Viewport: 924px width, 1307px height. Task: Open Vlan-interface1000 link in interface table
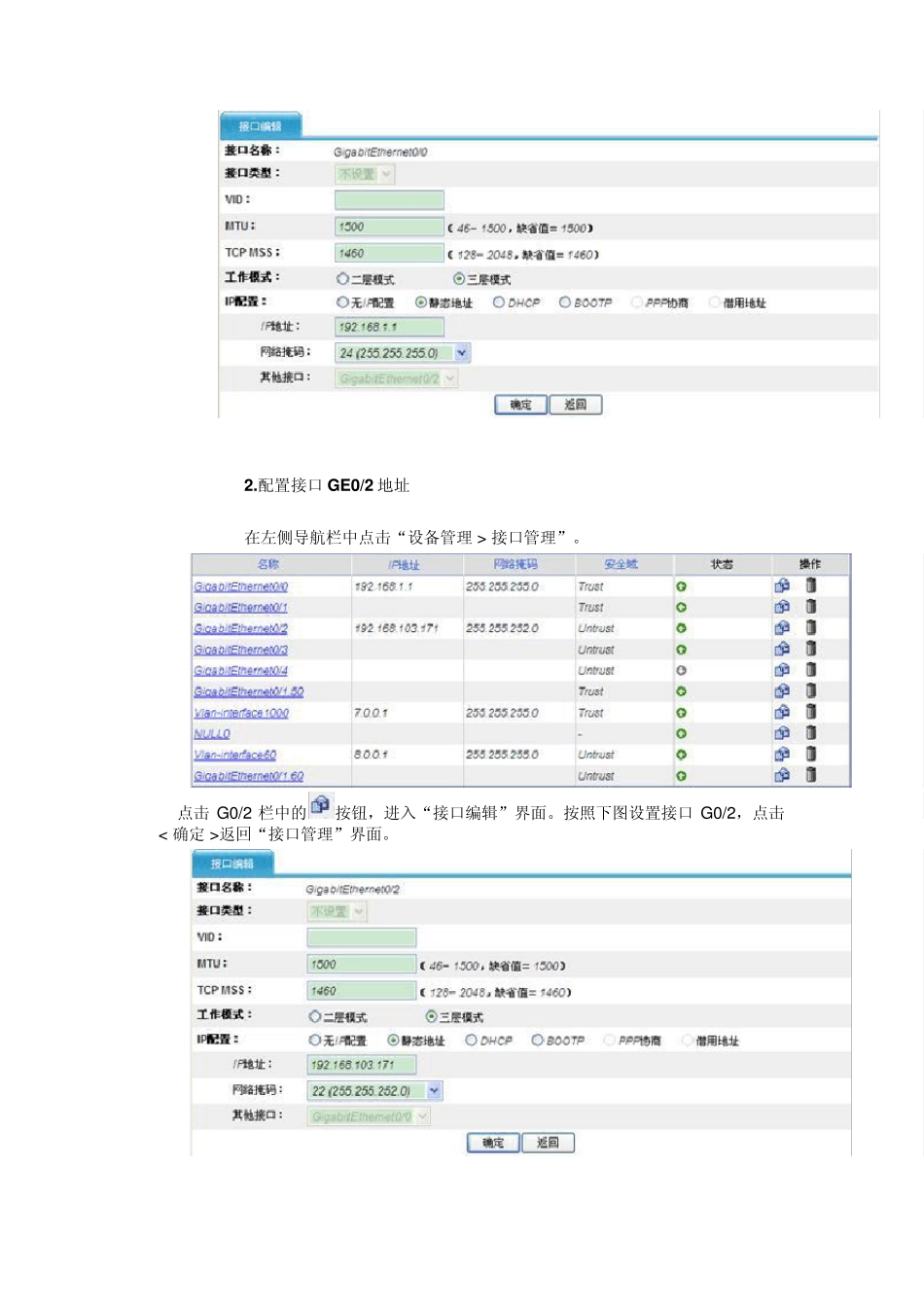coord(241,713)
